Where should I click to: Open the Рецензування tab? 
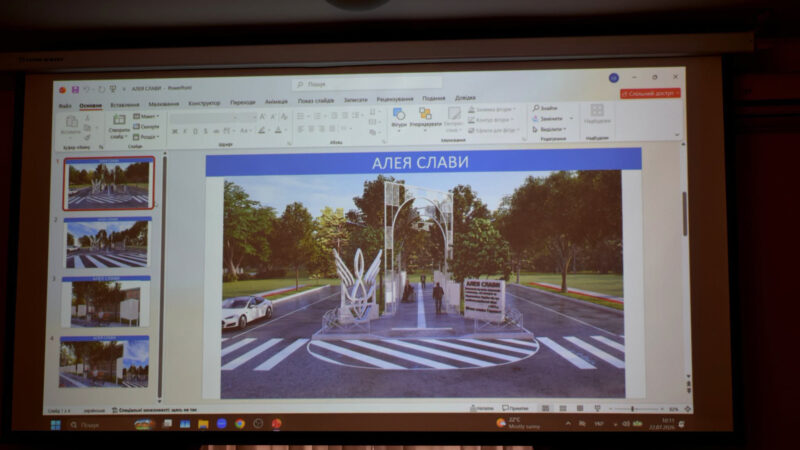pos(395,99)
